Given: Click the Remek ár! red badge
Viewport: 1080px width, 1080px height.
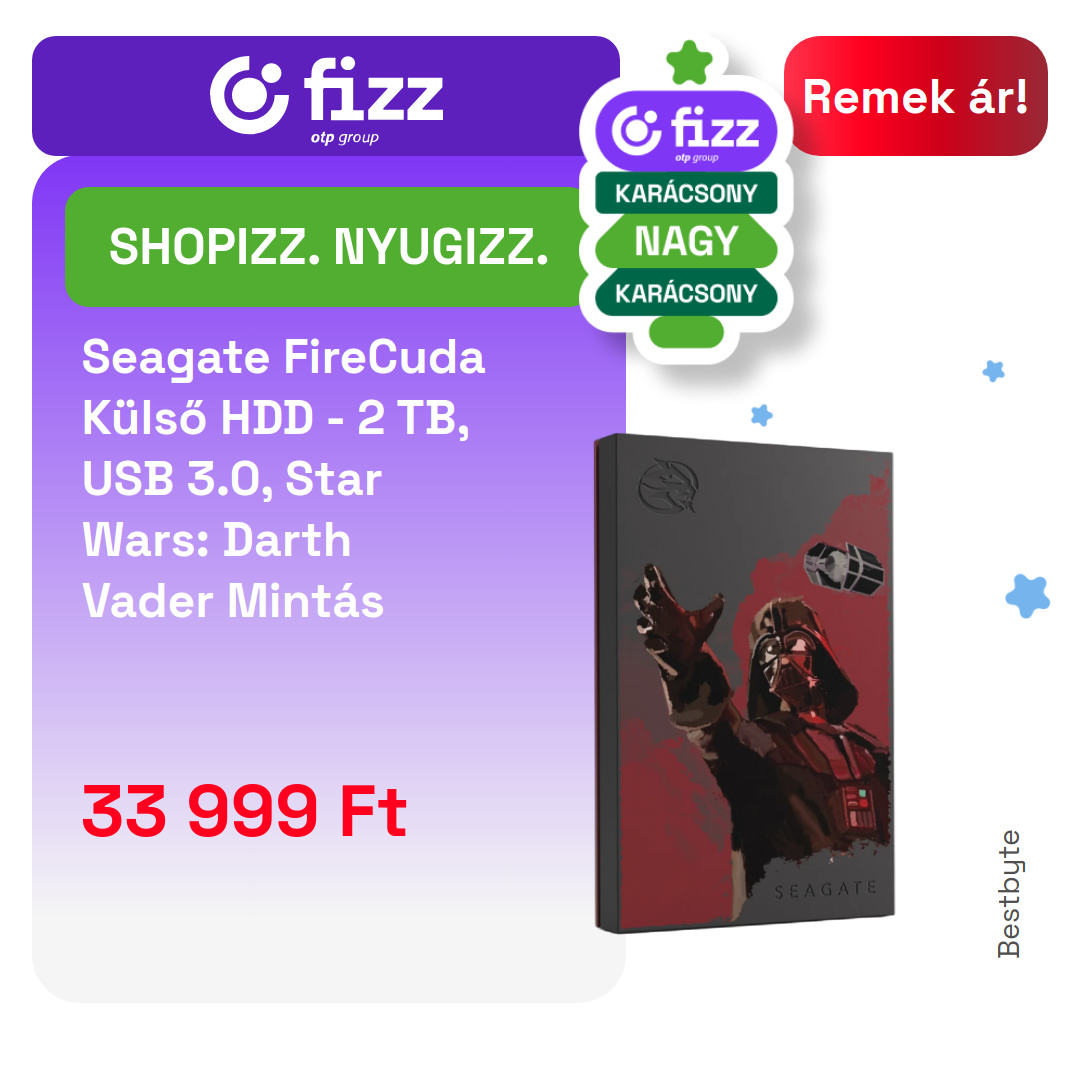Looking at the screenshot, I should pyautogui.click(x=915, y=96).
